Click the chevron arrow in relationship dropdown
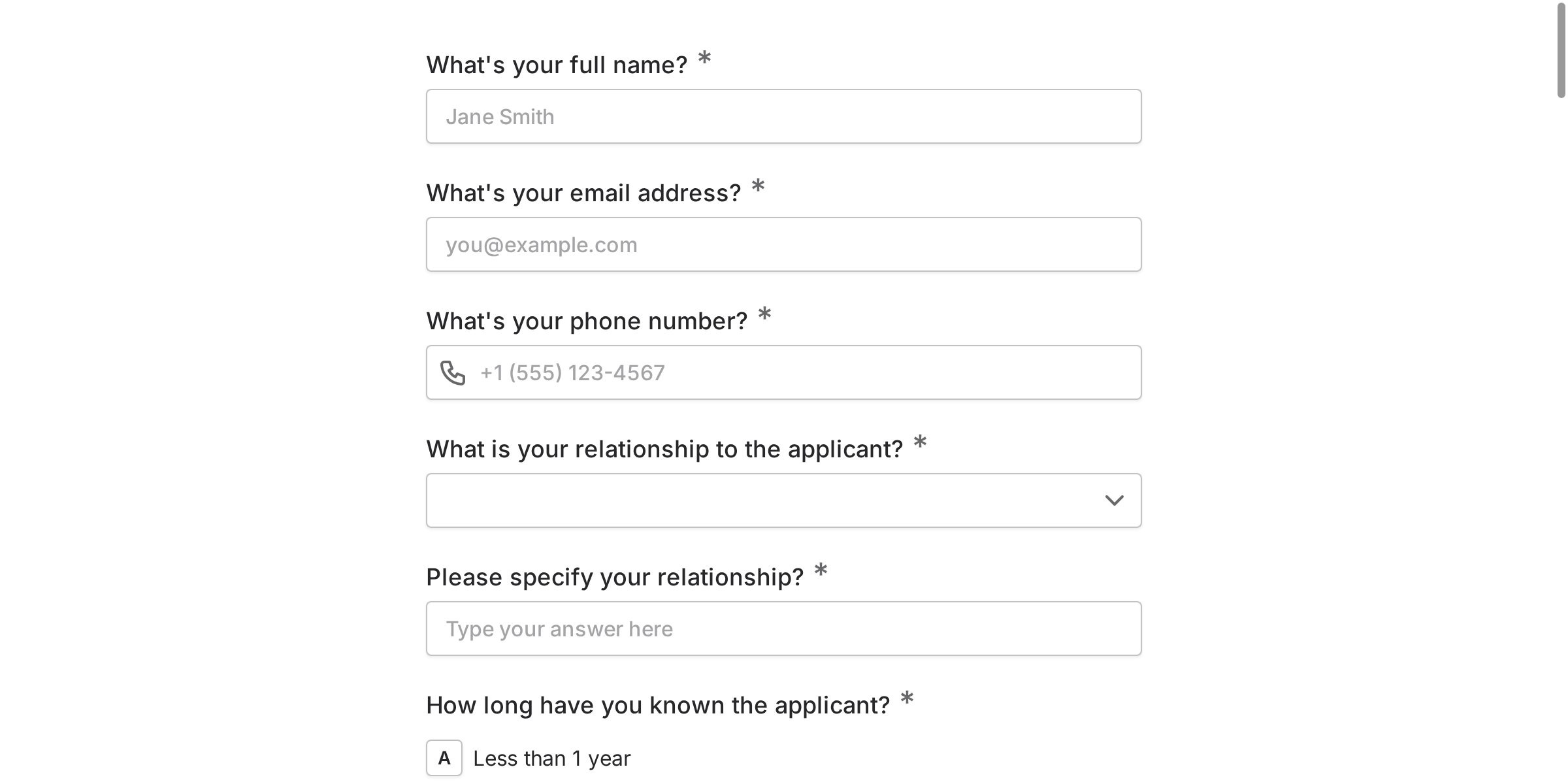The image size is (1568, 784). pos(1114,500)
